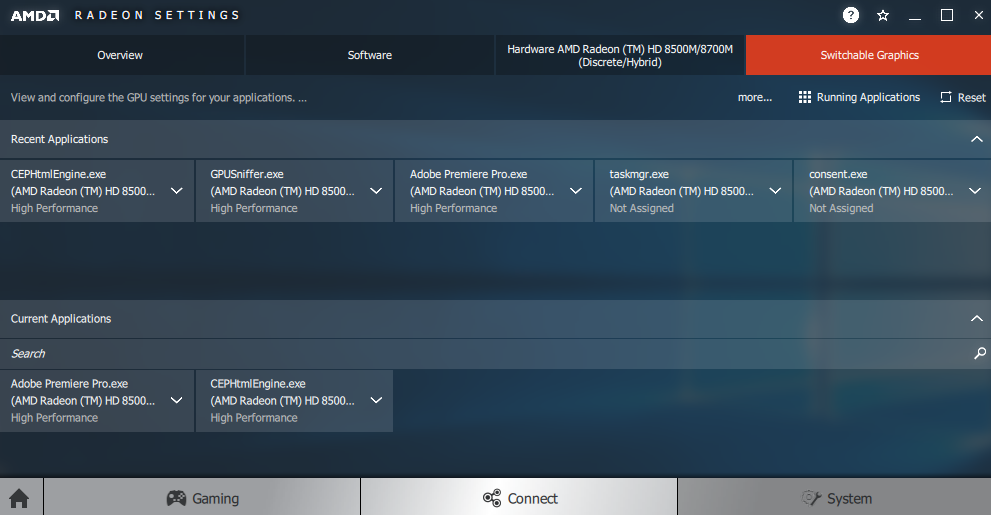Viewport: 991px width, 515px height.
Task: Switch to the Software tab
Action: click(x=370, y=55)
